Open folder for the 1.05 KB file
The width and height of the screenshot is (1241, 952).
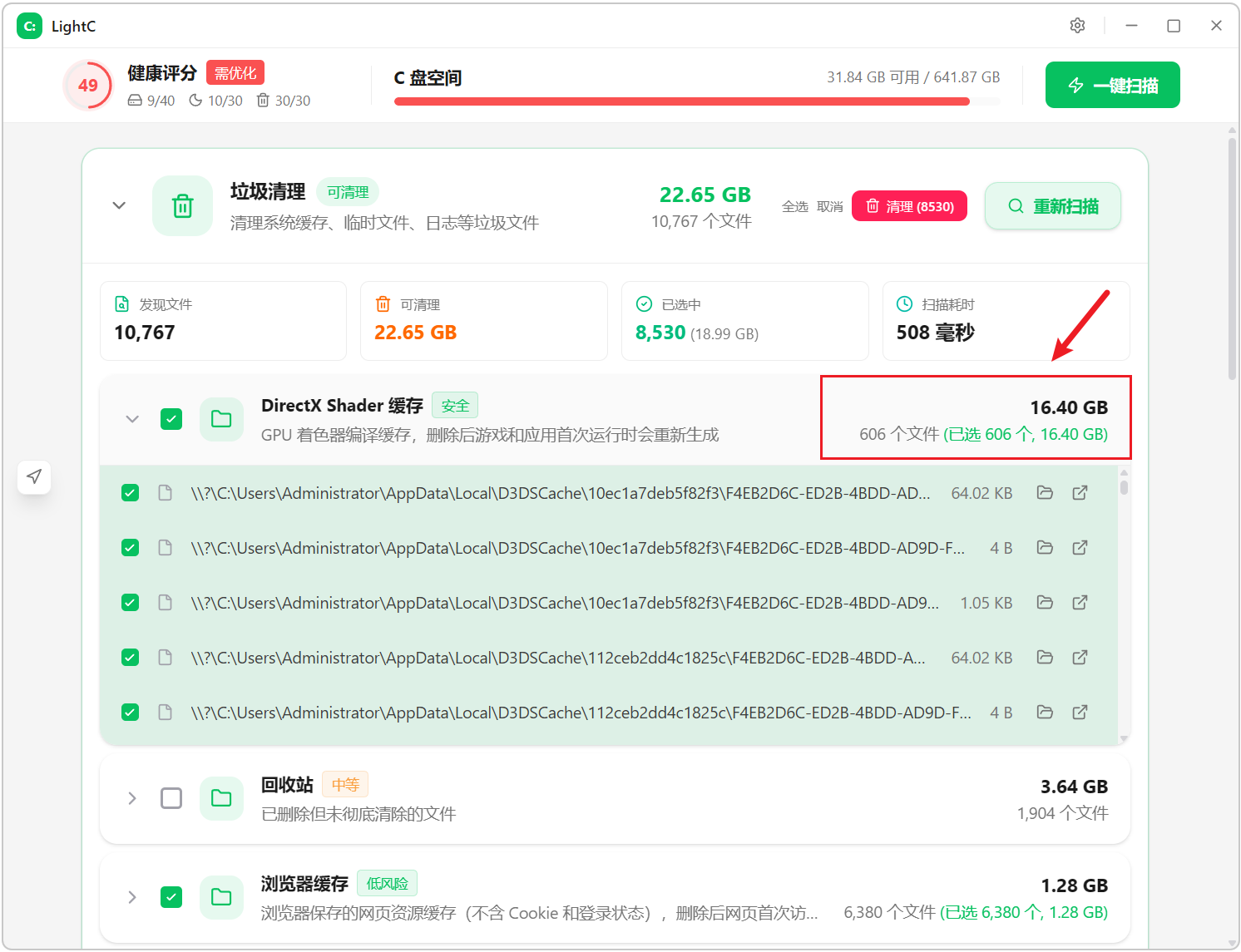pyautogui.click(x=1045, y=603)
